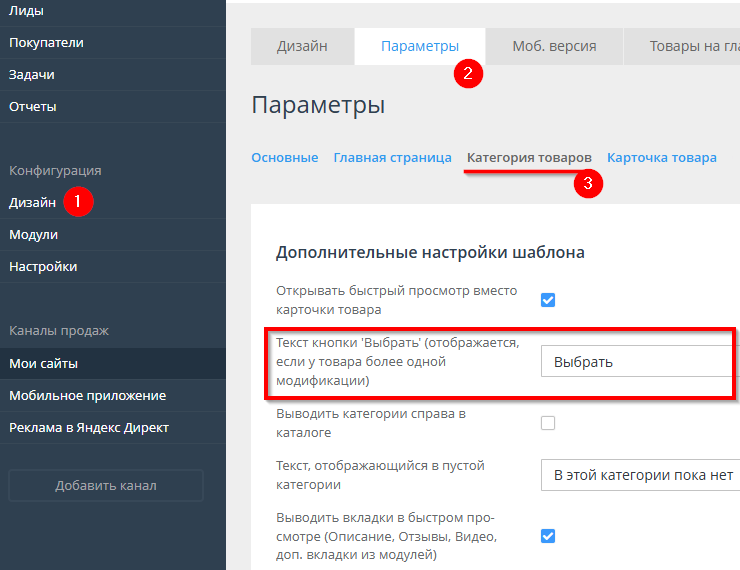Click the Добавить канал button
The image size is (740, 570).
(x=105, y=486)
